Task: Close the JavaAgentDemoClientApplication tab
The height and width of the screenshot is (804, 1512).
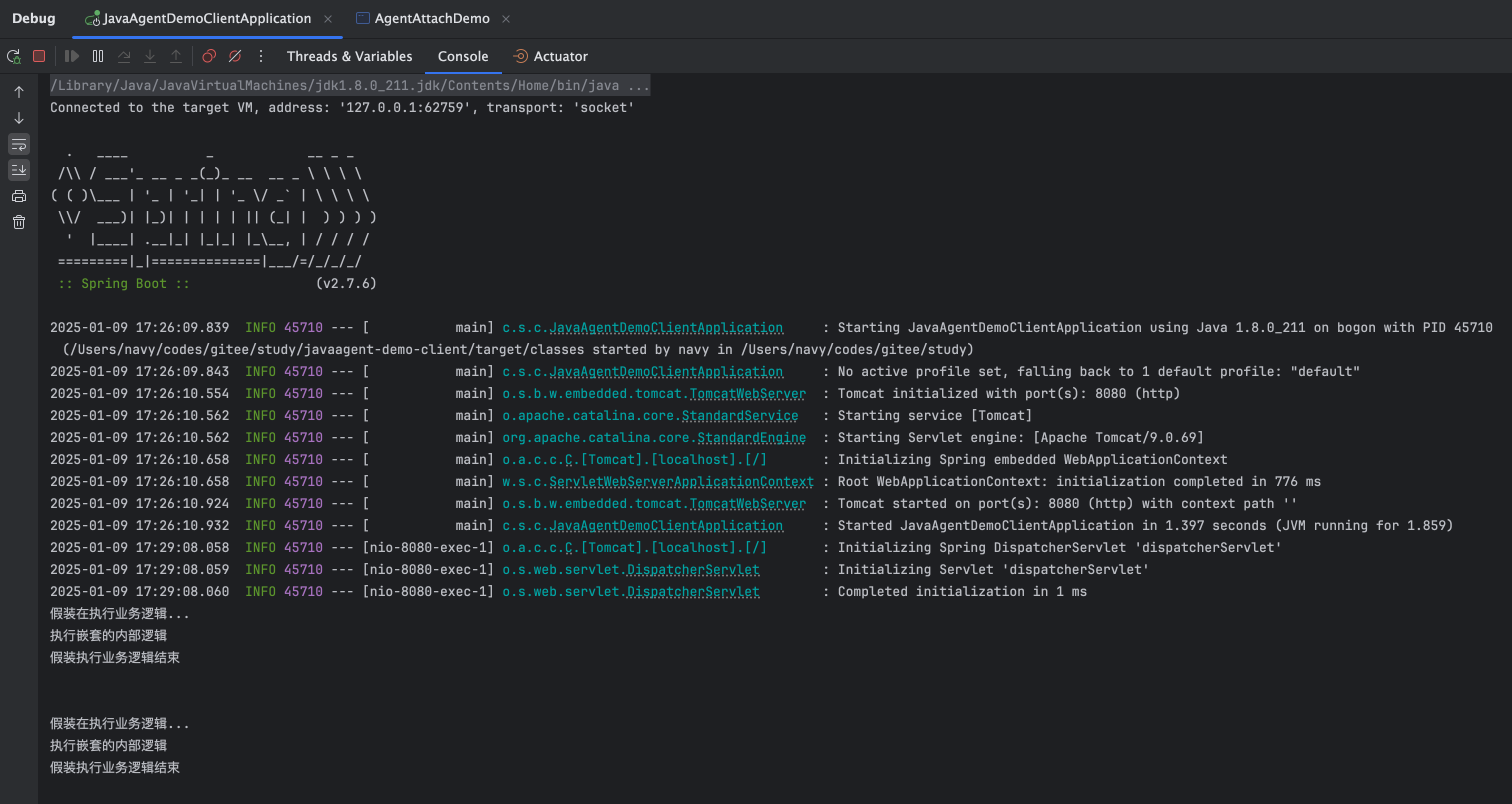Action: (328, 19)
